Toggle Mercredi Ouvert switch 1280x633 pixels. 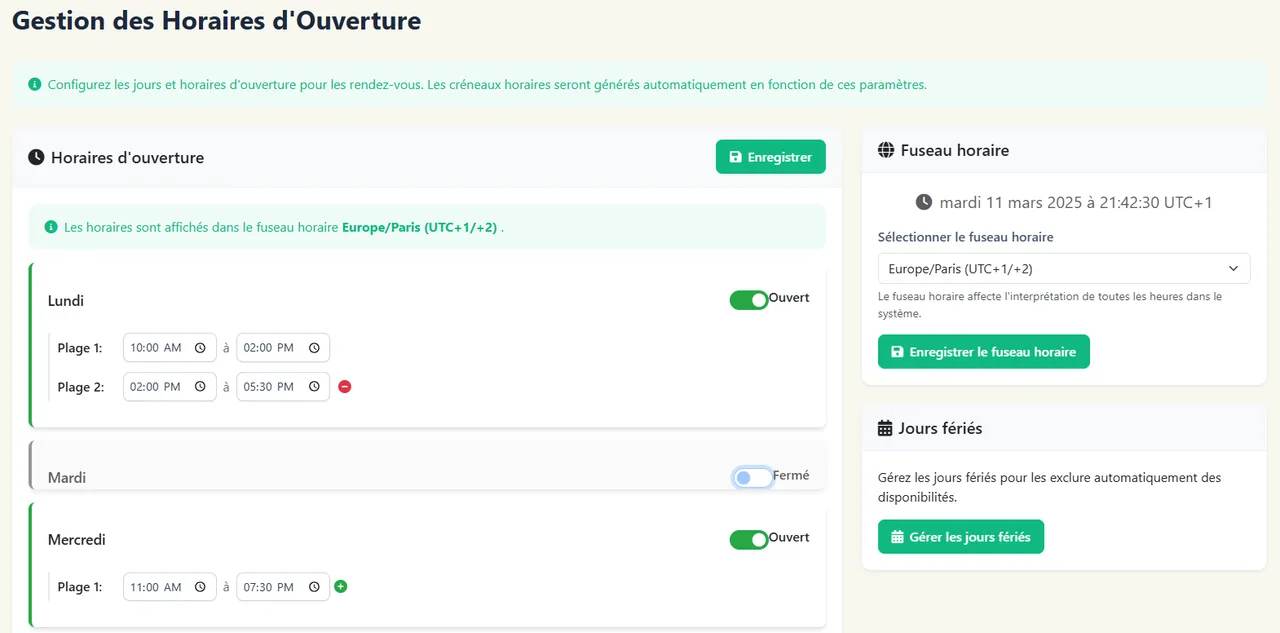pyautogui.click(x=749, y=540)
